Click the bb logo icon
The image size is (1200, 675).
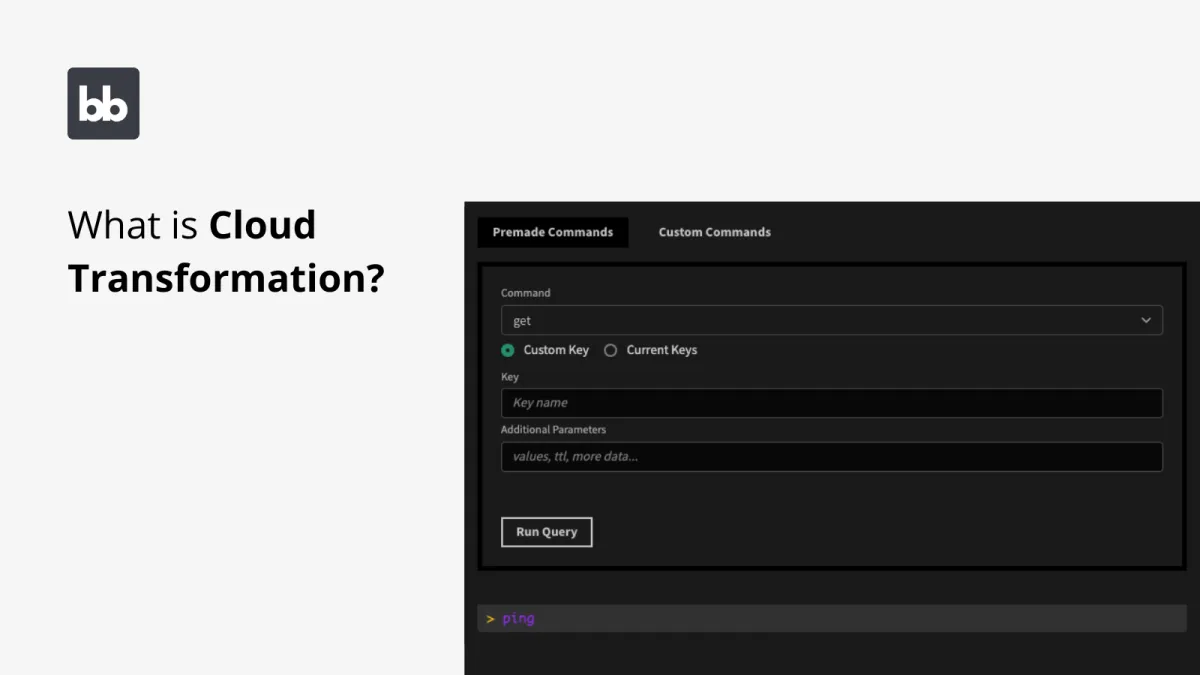coord(103,103)
